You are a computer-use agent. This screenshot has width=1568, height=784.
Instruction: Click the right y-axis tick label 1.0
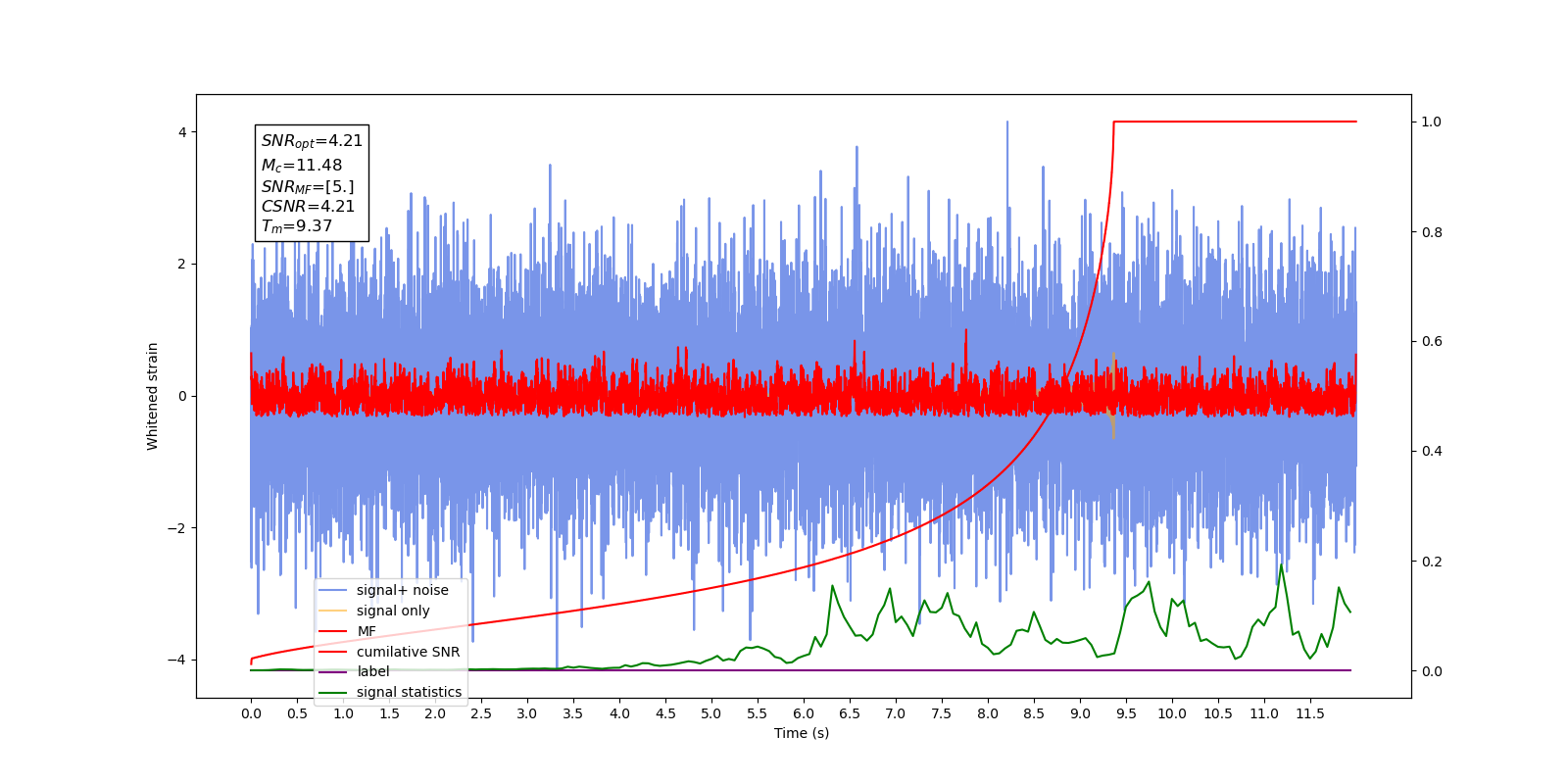click(1432, 122)
